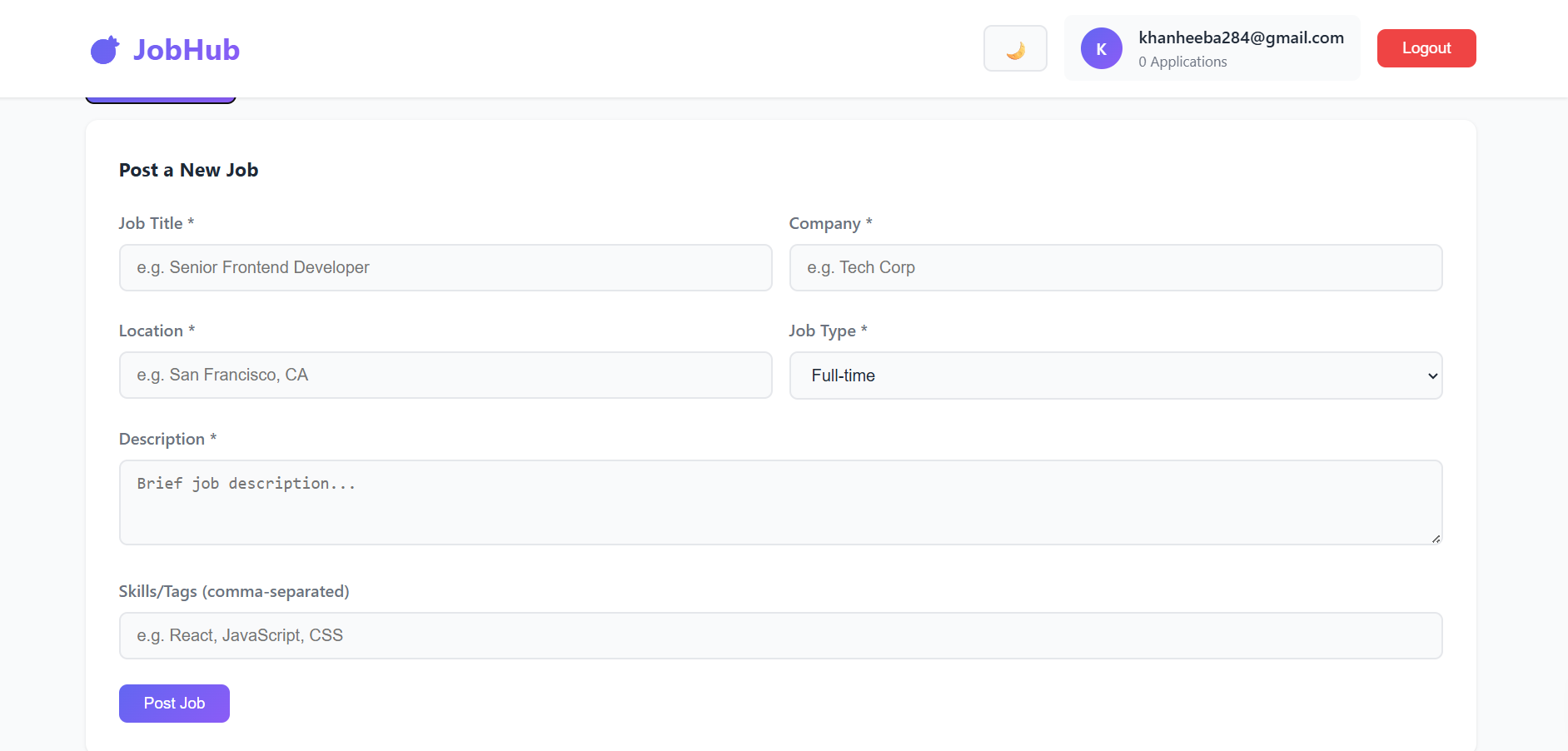Image resolution: width=1568 pixels, height=751 pixels.
Task: Click the resize handle on the Description textarea
Action: 1436,540
